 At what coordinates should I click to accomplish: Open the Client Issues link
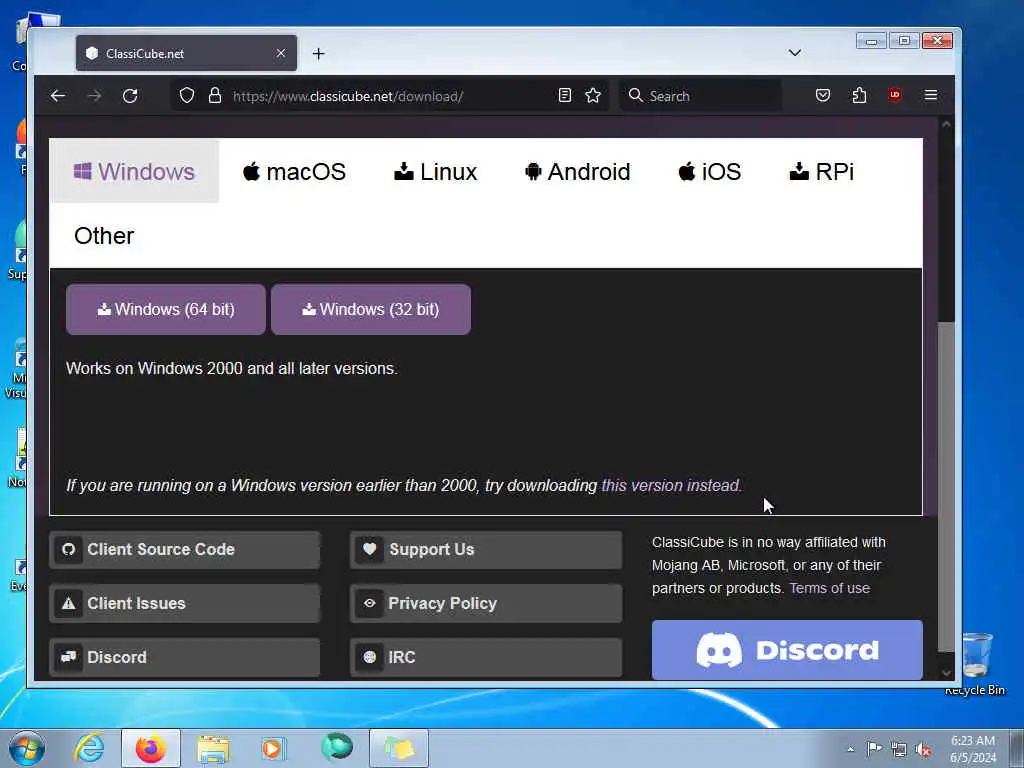(x=185, y=603)
